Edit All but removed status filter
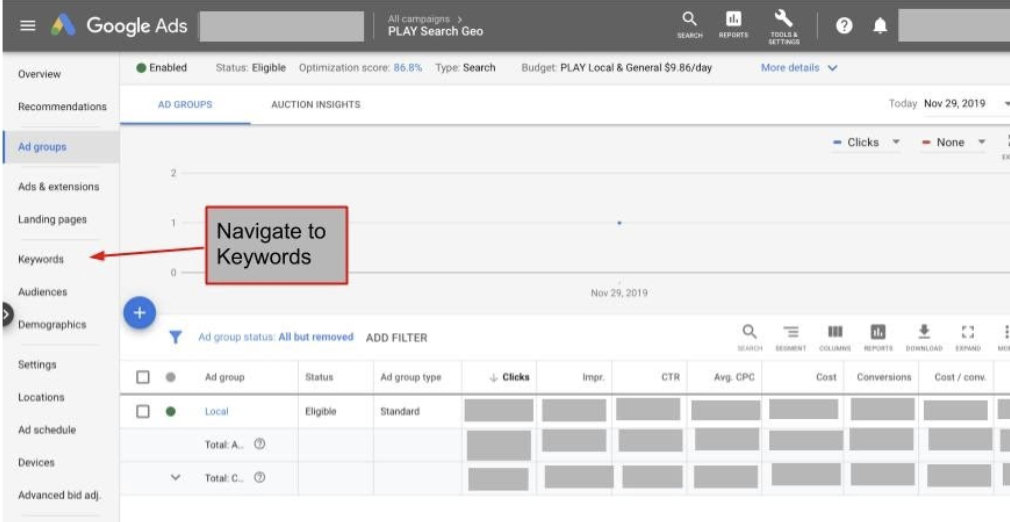The image size is (1010, 522). [316, 337]
